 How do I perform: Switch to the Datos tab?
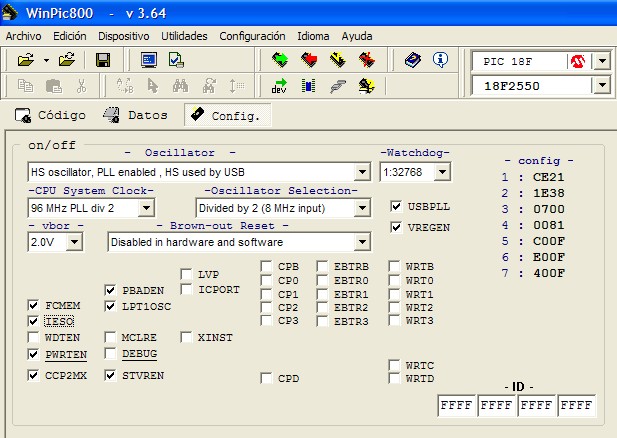pyautogui.click(x=136, y=115)
